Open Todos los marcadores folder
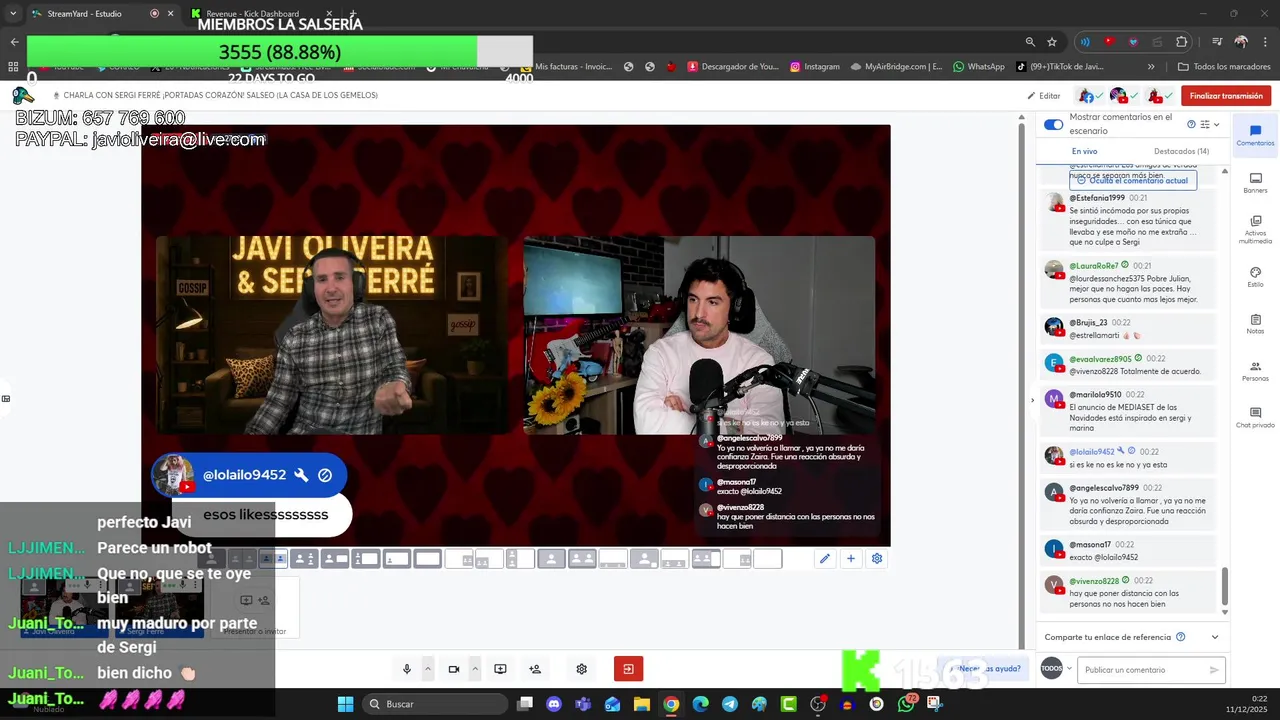The height and width of the screenshot is (720, 1280). tap(1224, 67)
